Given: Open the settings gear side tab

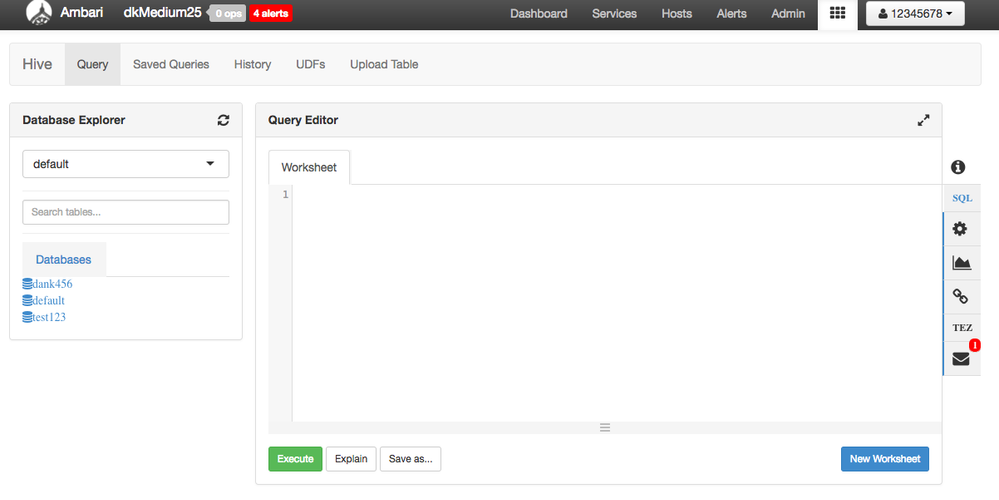Looking at the screenshot, I should click(x=959, y=229).
